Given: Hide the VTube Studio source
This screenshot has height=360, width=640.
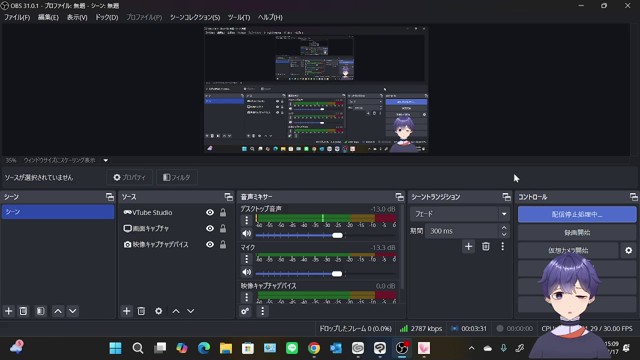Looking at the screenshot, I should (x=210, y=212).
